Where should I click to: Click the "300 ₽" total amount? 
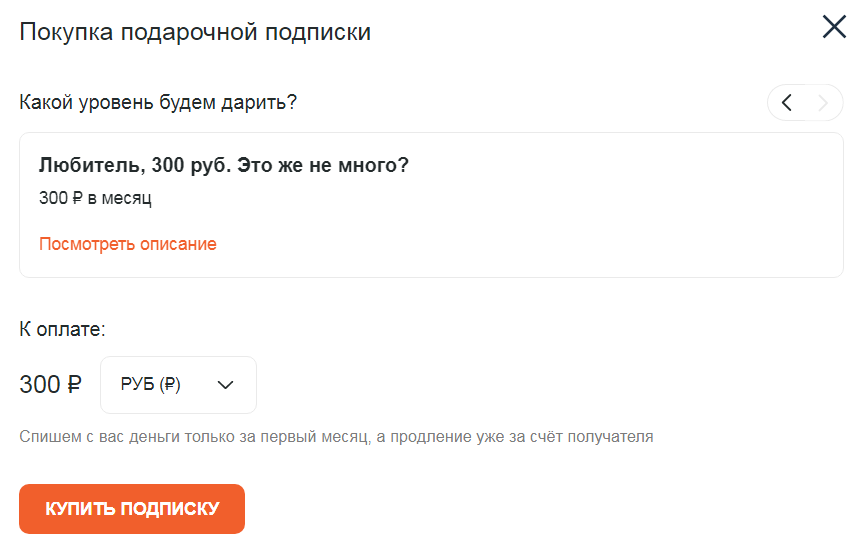[50, 385]
